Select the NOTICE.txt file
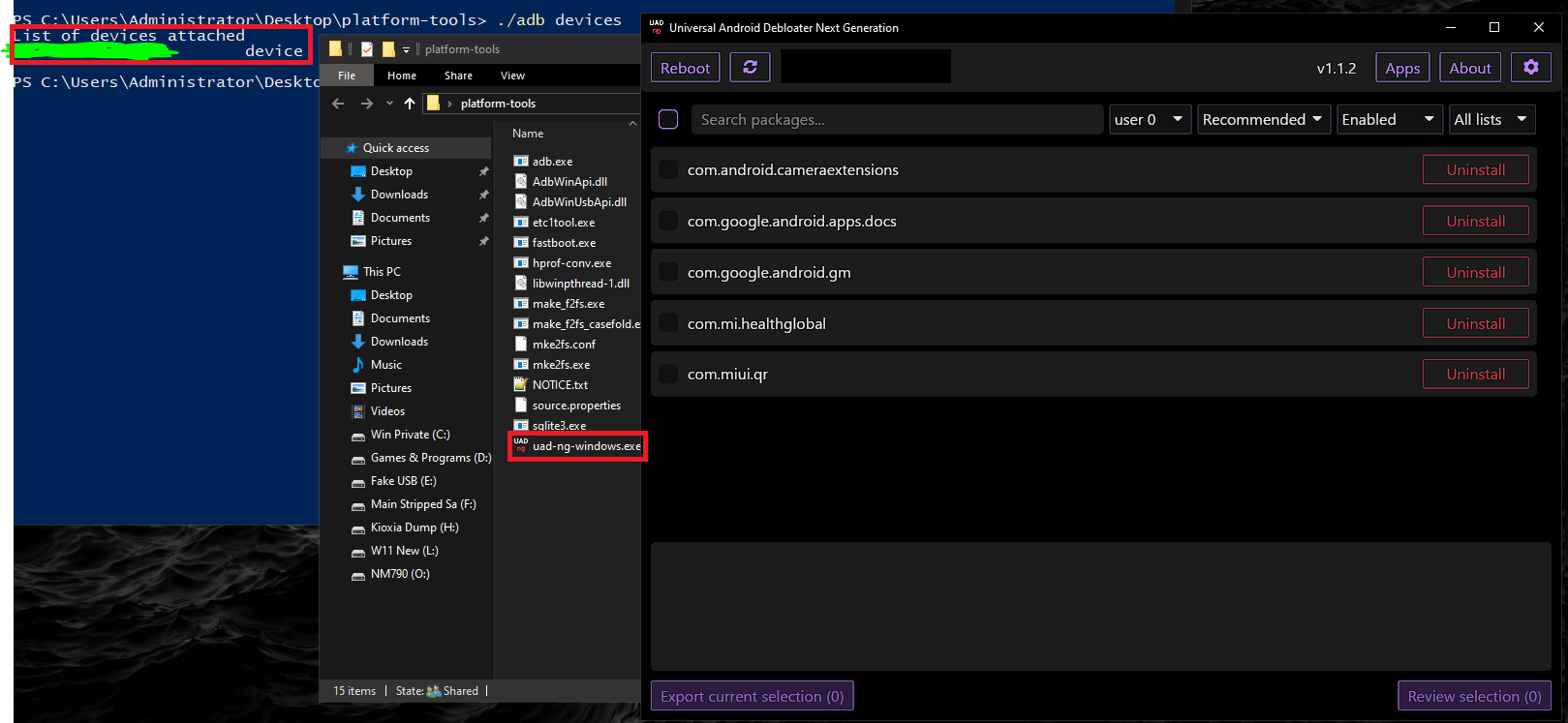 pos(560,385)
